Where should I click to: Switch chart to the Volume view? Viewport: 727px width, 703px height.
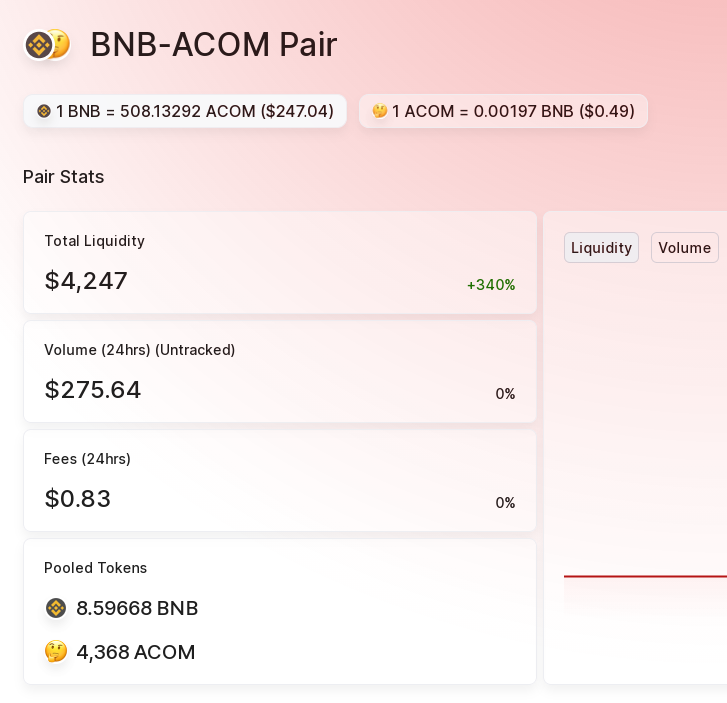(x=685, y=248)
